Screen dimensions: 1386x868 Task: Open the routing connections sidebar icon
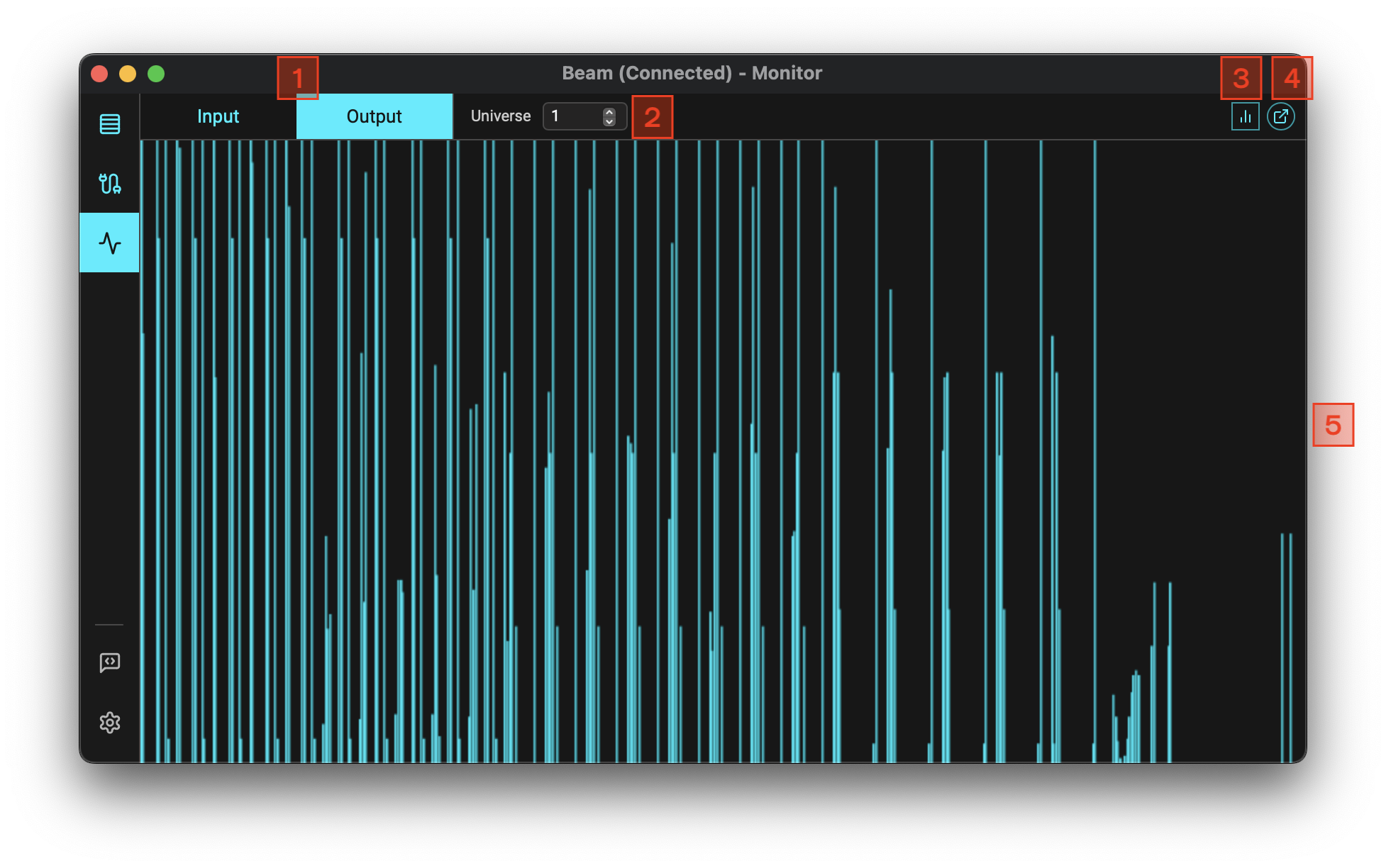(x=109, y=184)
